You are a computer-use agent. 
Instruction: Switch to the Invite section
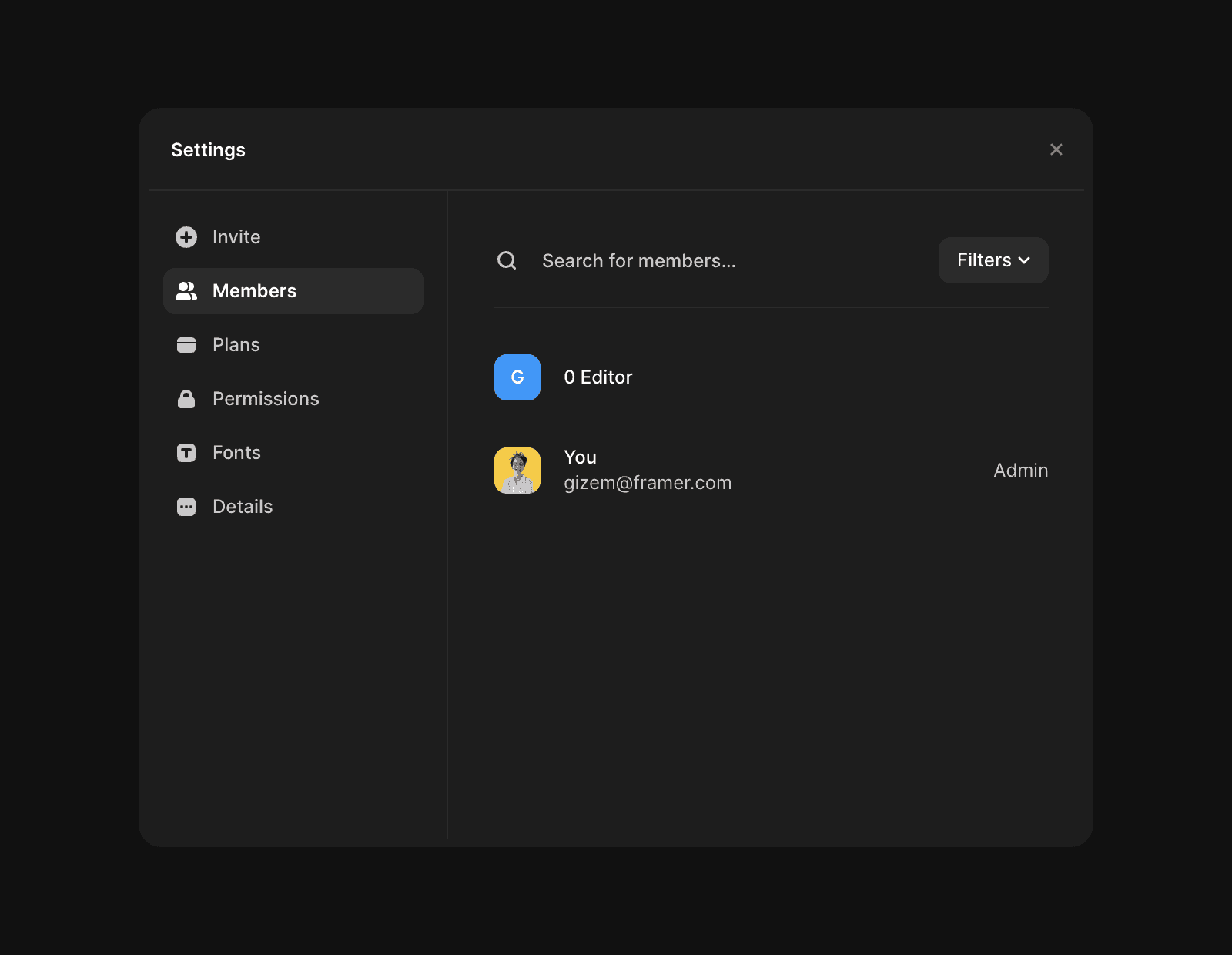(x=236, y=236)
